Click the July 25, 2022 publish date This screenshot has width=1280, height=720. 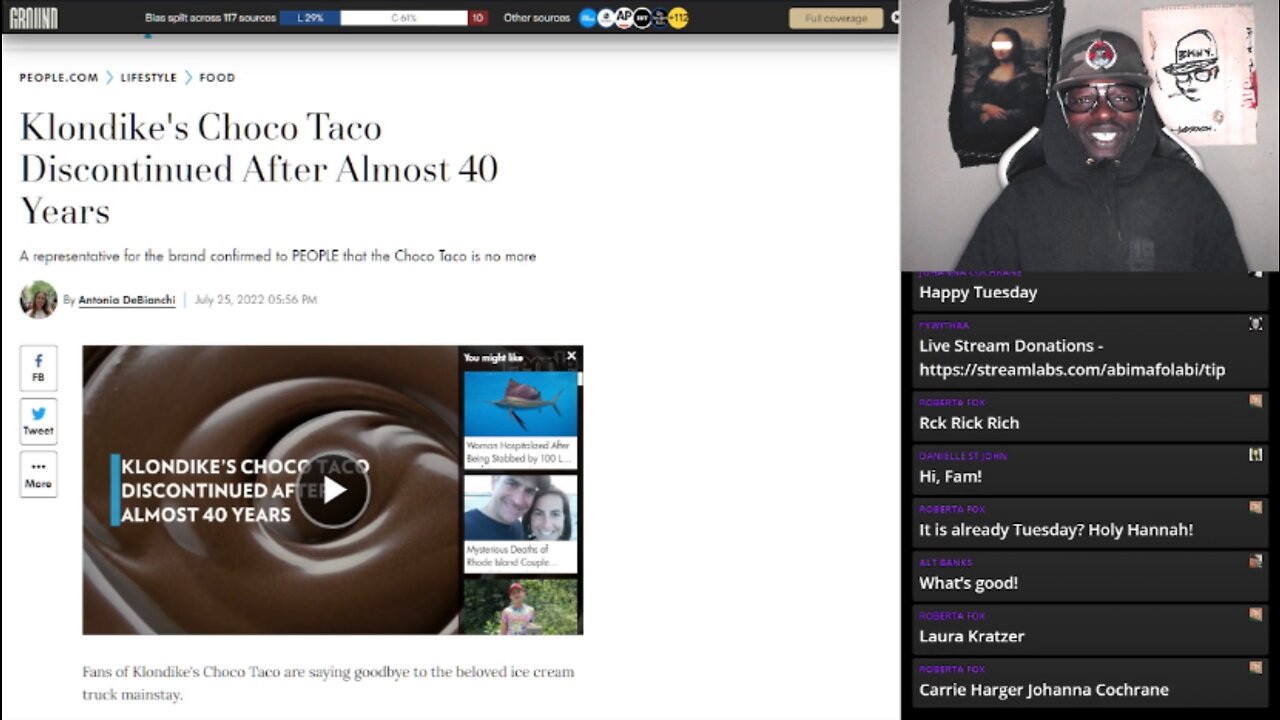(x=255, y=300)
